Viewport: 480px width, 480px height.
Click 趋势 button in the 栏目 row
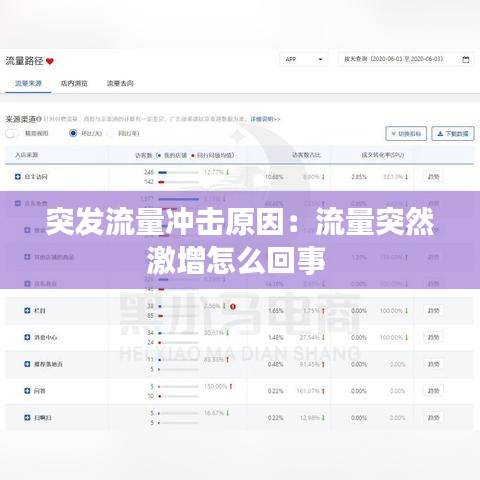[x=433, y=310]
